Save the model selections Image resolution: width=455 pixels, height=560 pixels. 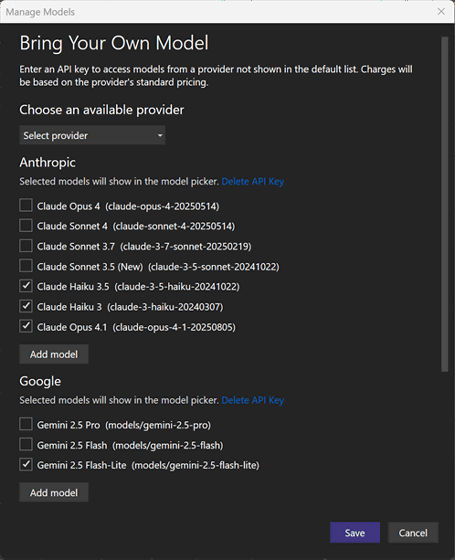(355, 533)
